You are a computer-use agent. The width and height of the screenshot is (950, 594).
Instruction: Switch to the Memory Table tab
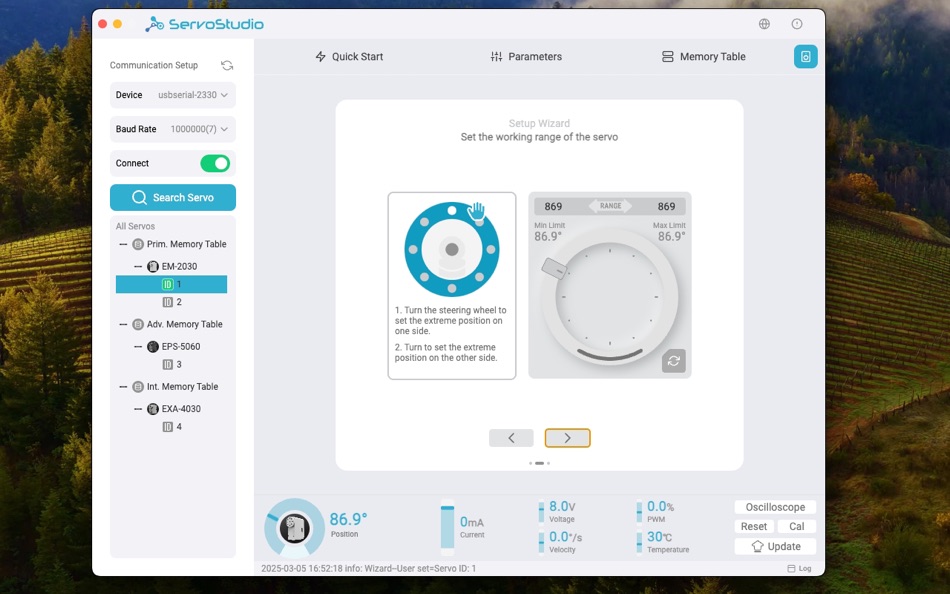point(703,56)
